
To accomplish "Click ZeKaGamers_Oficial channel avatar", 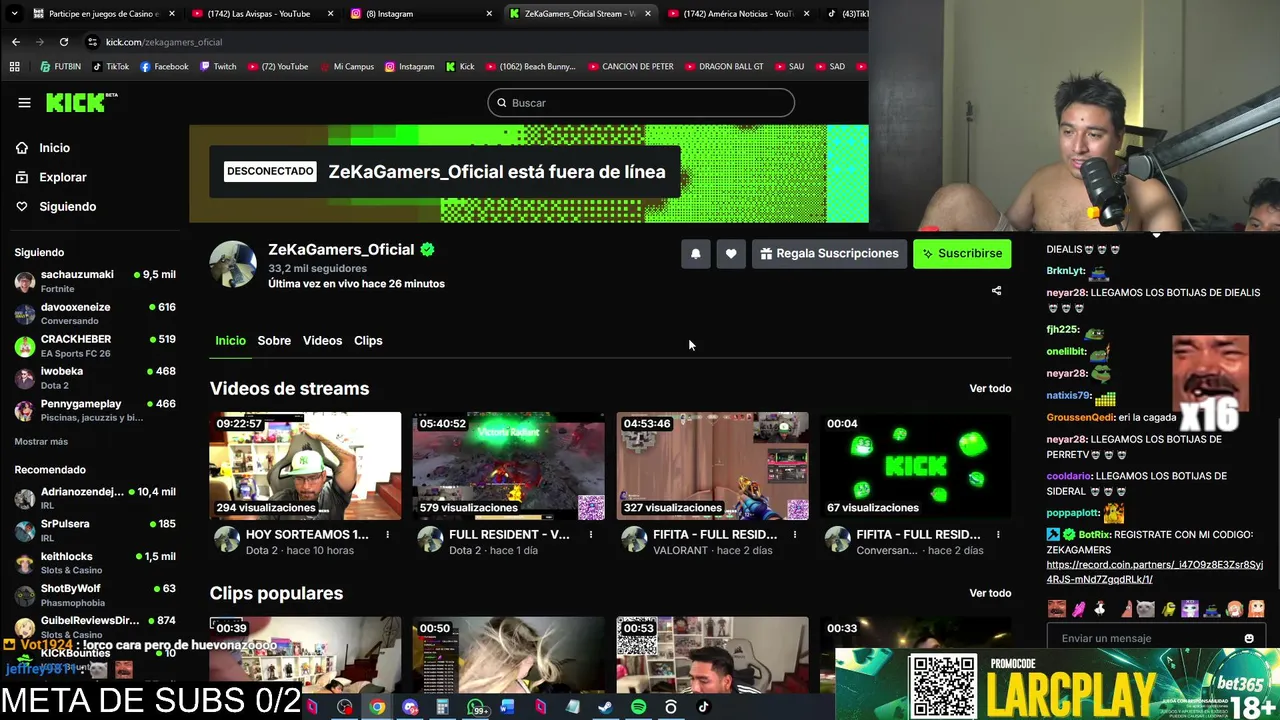I will pos(233,264).
